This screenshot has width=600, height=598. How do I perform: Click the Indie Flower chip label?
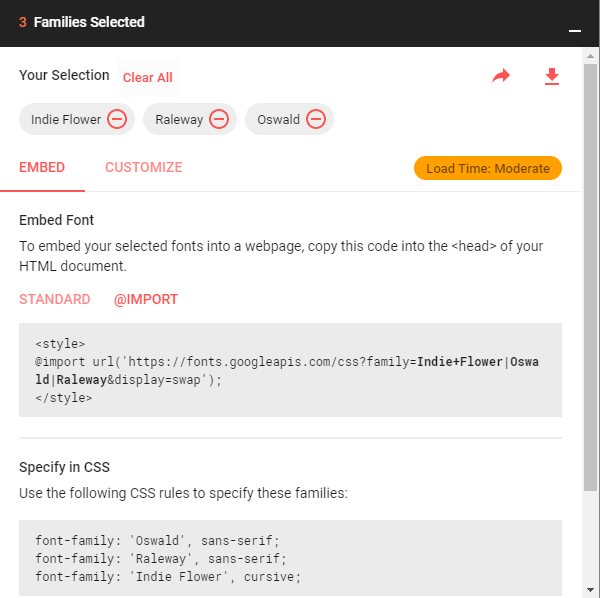point(66,120)
